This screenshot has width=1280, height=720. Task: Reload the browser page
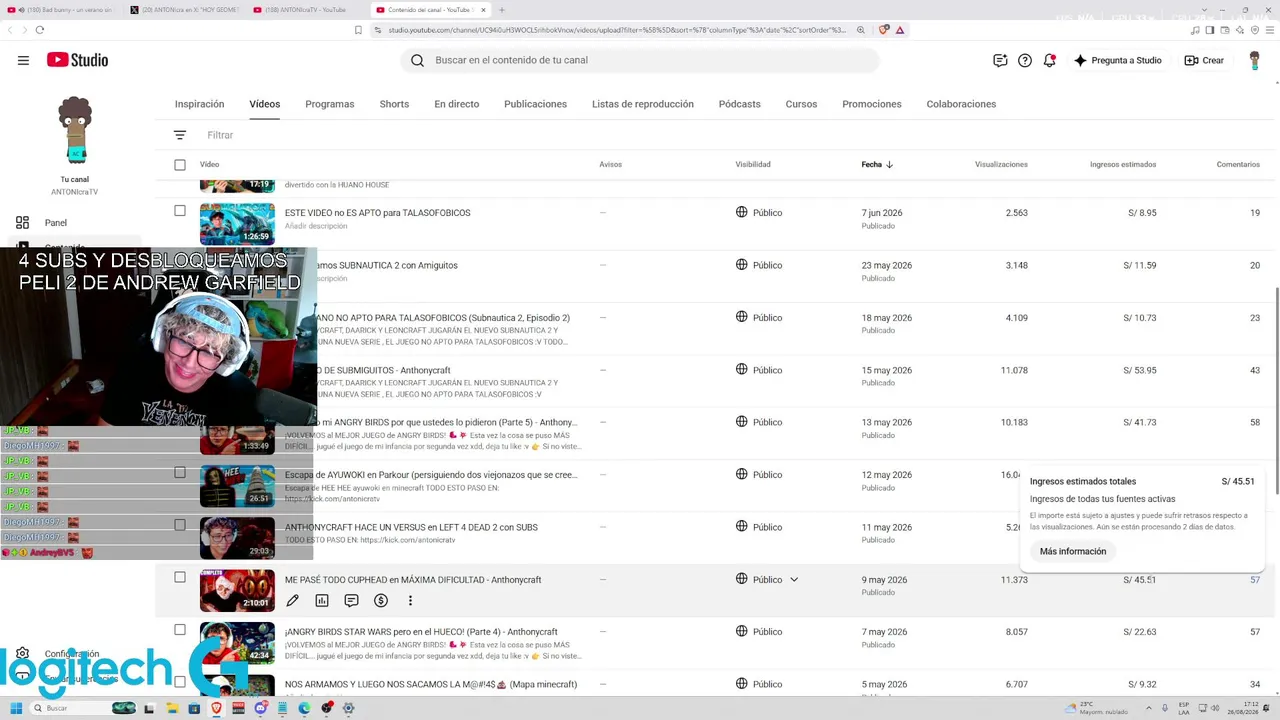[40, 30]
